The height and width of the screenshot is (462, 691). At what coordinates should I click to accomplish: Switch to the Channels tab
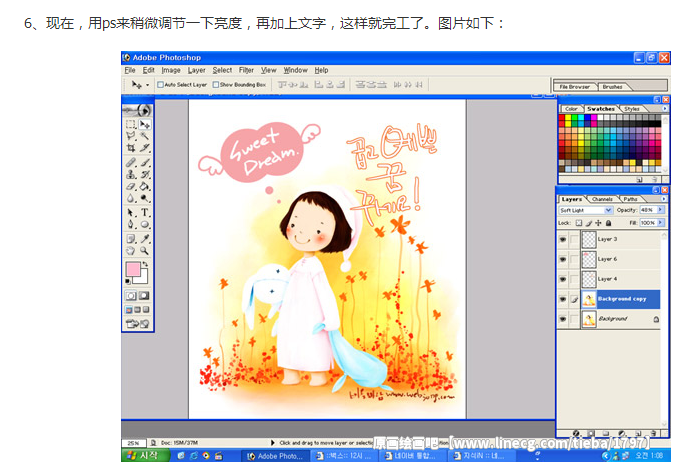[x=602, y=199]
